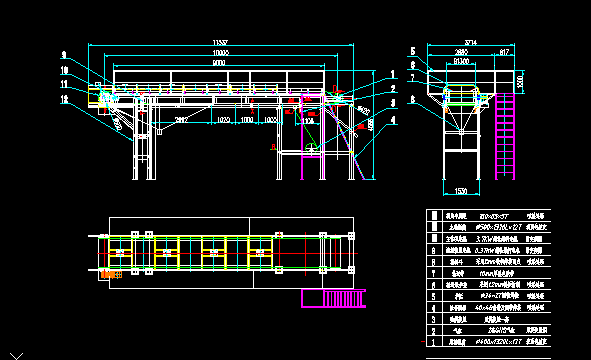Select row 3 number cell in parts table
The width and height of the screenshot is (591, 360).
[x=433, y=319]
